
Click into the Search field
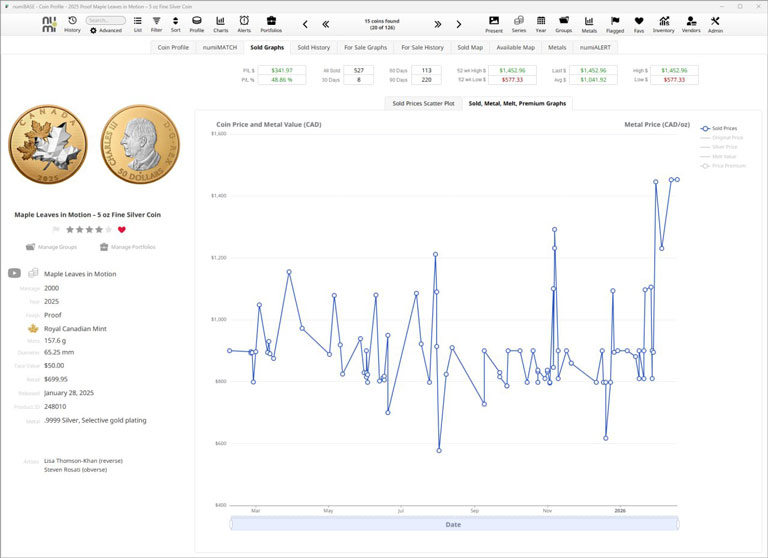tap(106, 21)
